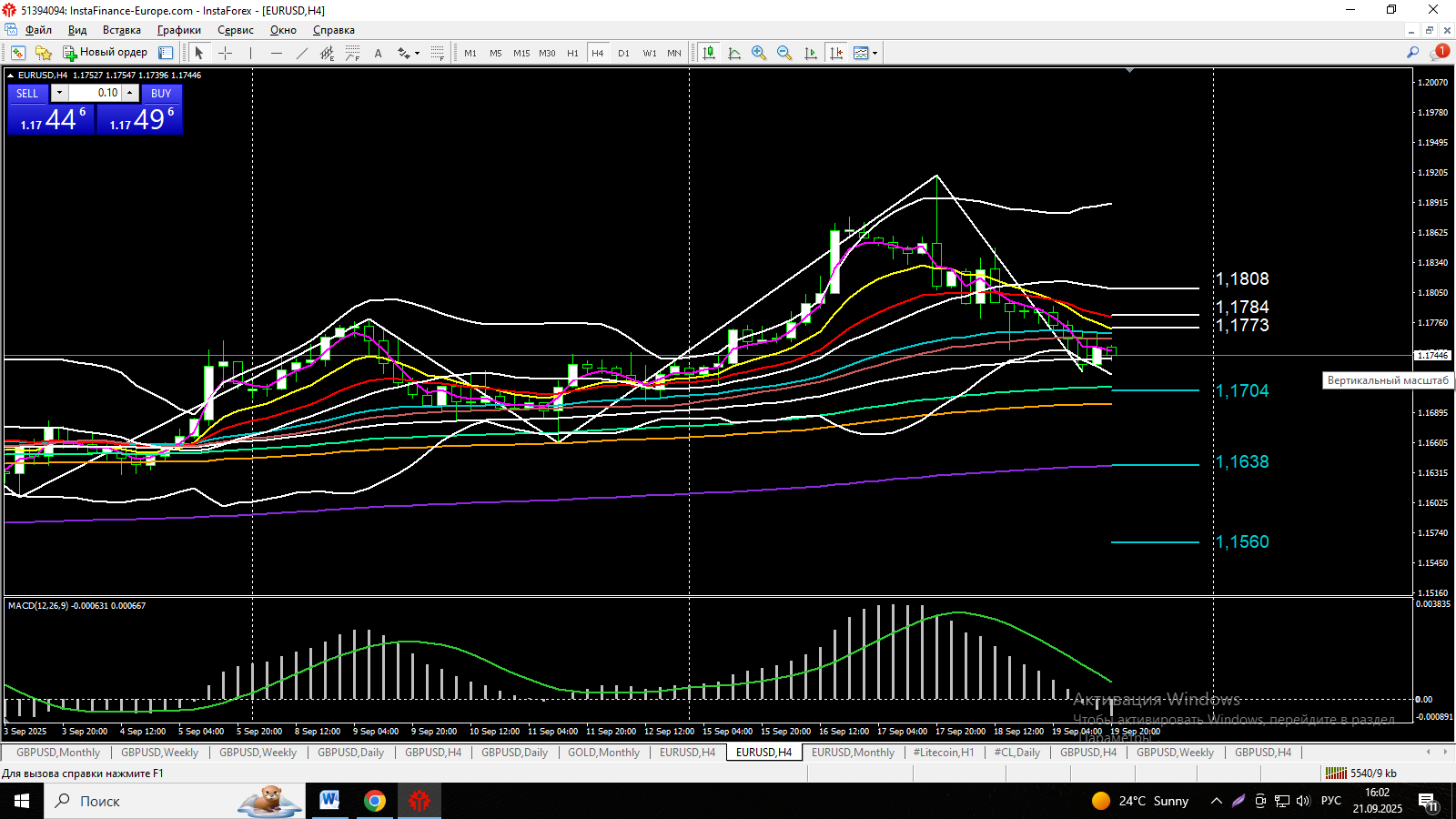This screenshot has width=1456, height=819.
Task: Select the trendline drawing tool
Action: tap(301, 53)
